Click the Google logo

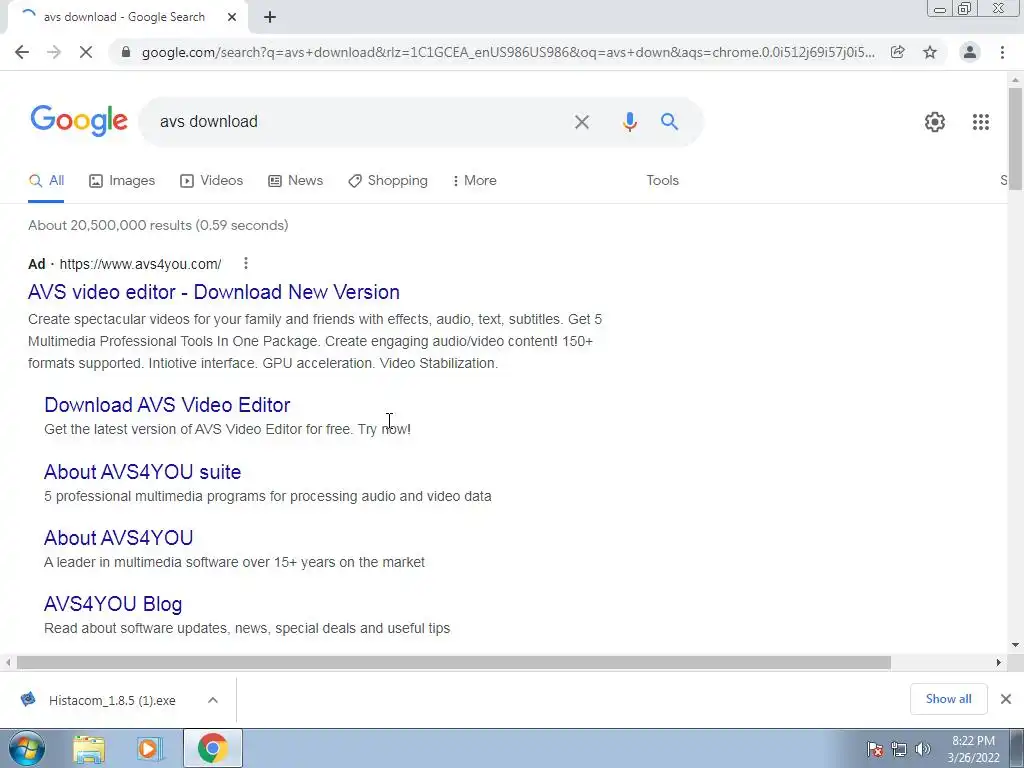79,121
